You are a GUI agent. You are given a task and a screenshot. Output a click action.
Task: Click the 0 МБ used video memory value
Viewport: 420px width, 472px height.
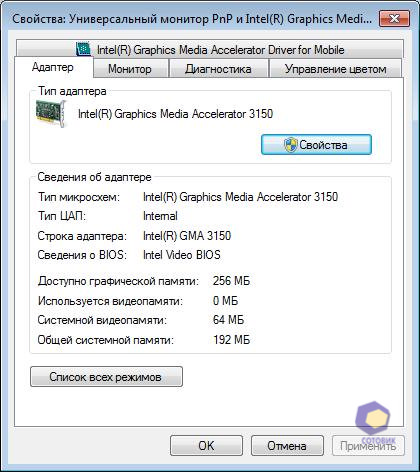(x=225, y=301)
